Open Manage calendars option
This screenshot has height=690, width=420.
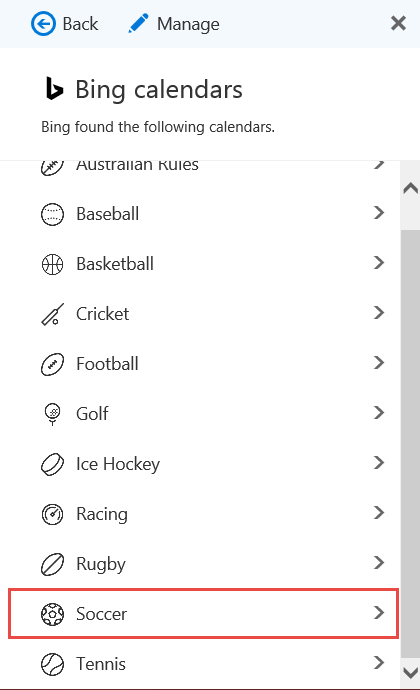173,24
